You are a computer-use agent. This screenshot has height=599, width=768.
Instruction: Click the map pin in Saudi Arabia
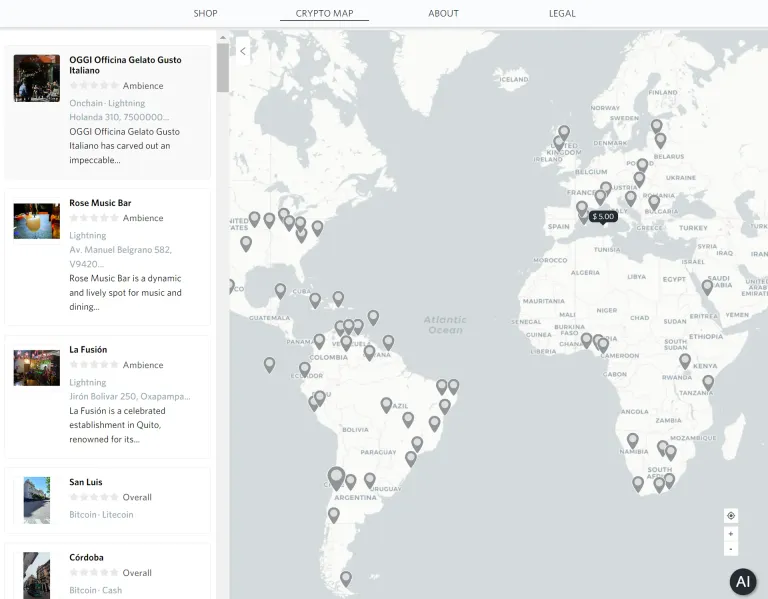[x=707, y=288]
